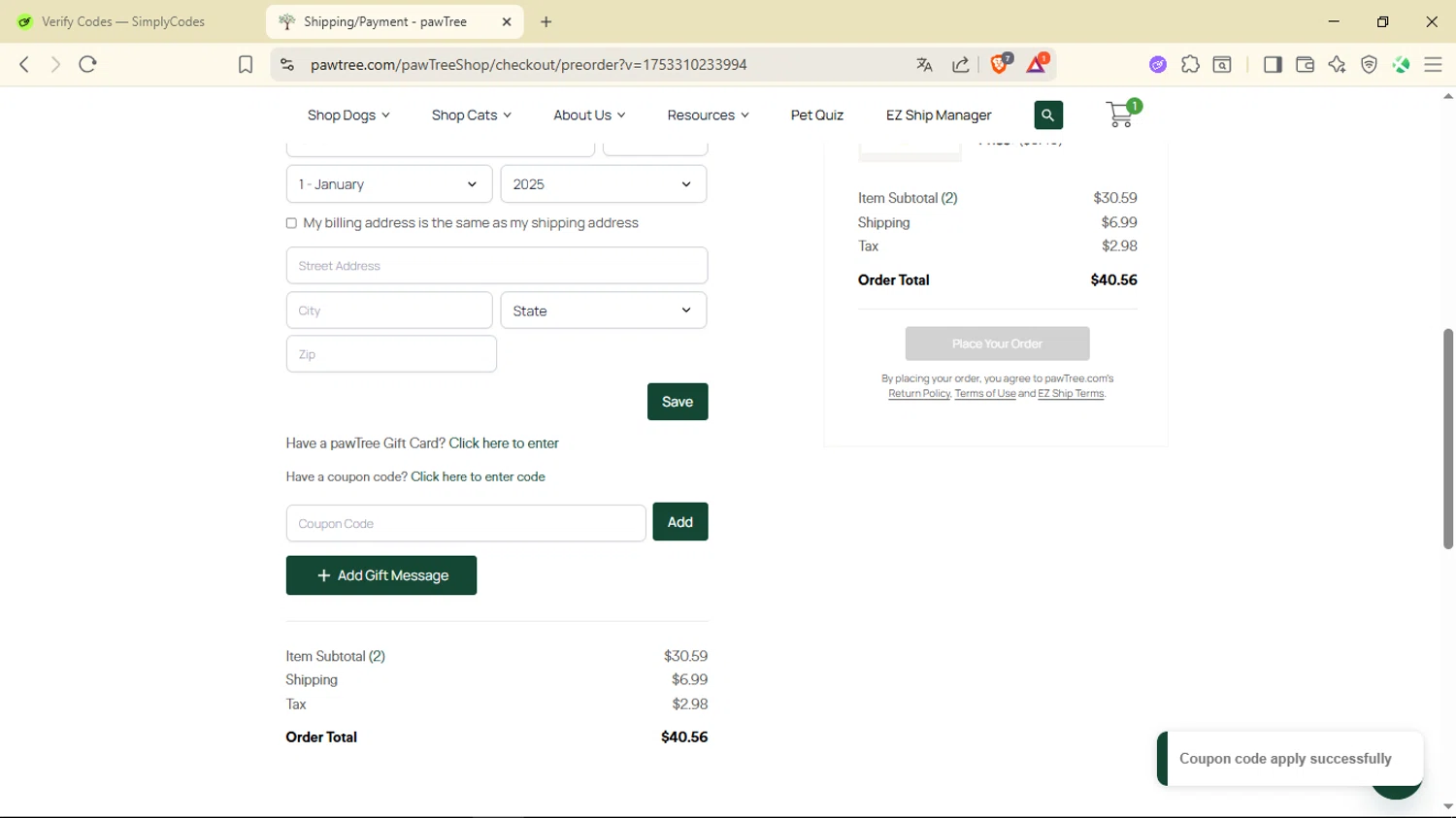Click into the Coupon Code field

point(466,524)
